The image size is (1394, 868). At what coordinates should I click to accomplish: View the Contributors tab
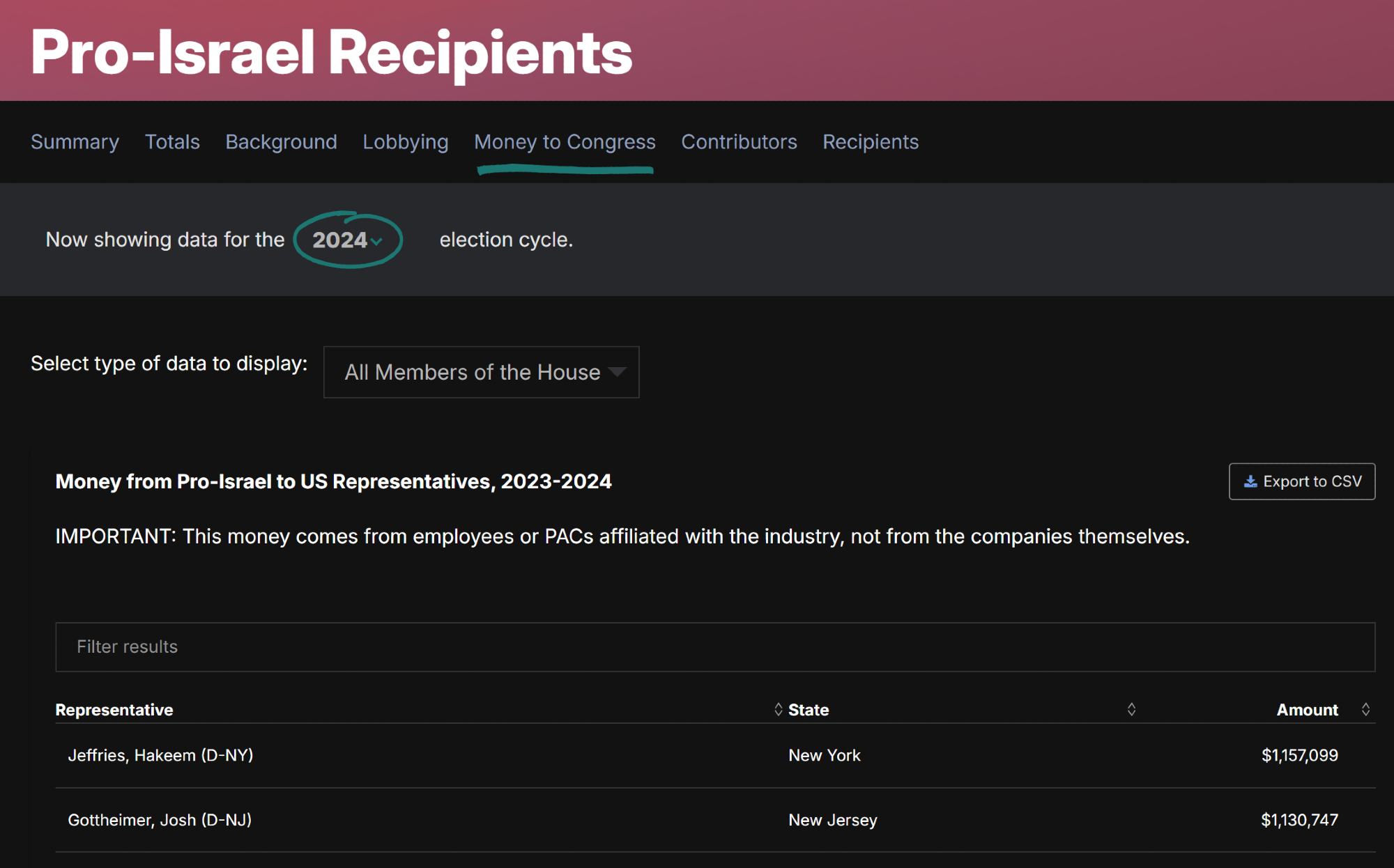[x=739, y=141]
